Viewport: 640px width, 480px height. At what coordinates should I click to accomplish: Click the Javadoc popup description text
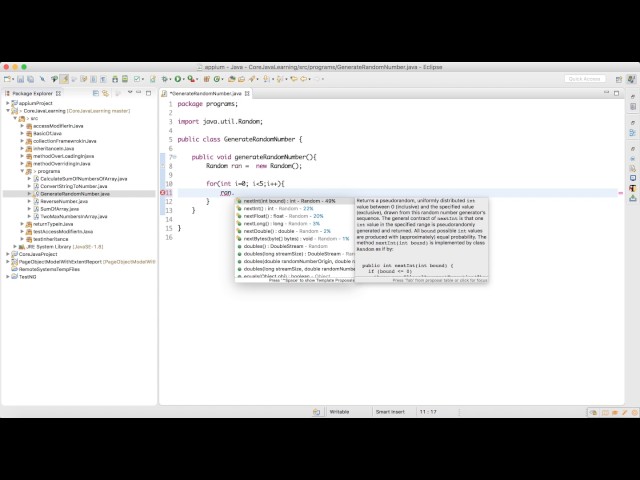[x=421, y=225]
